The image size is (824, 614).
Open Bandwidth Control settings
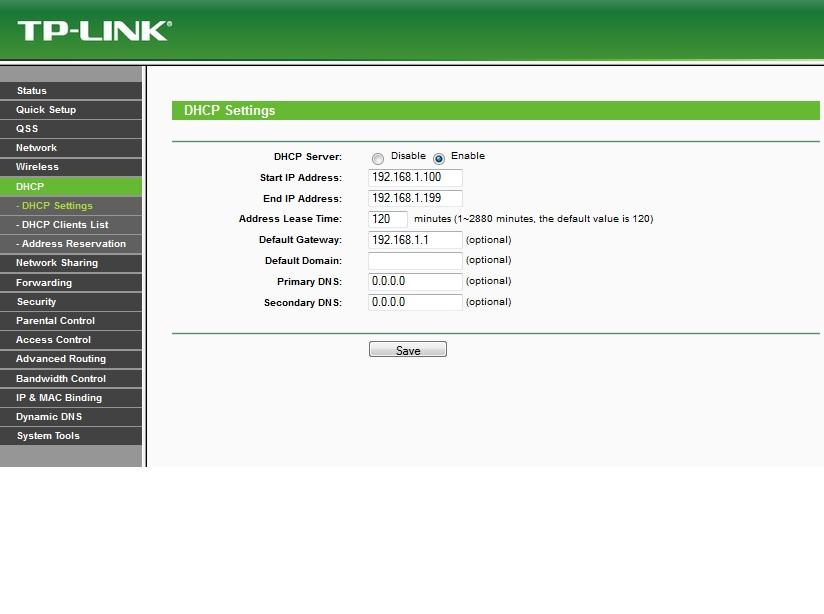(x=71, y=378)
